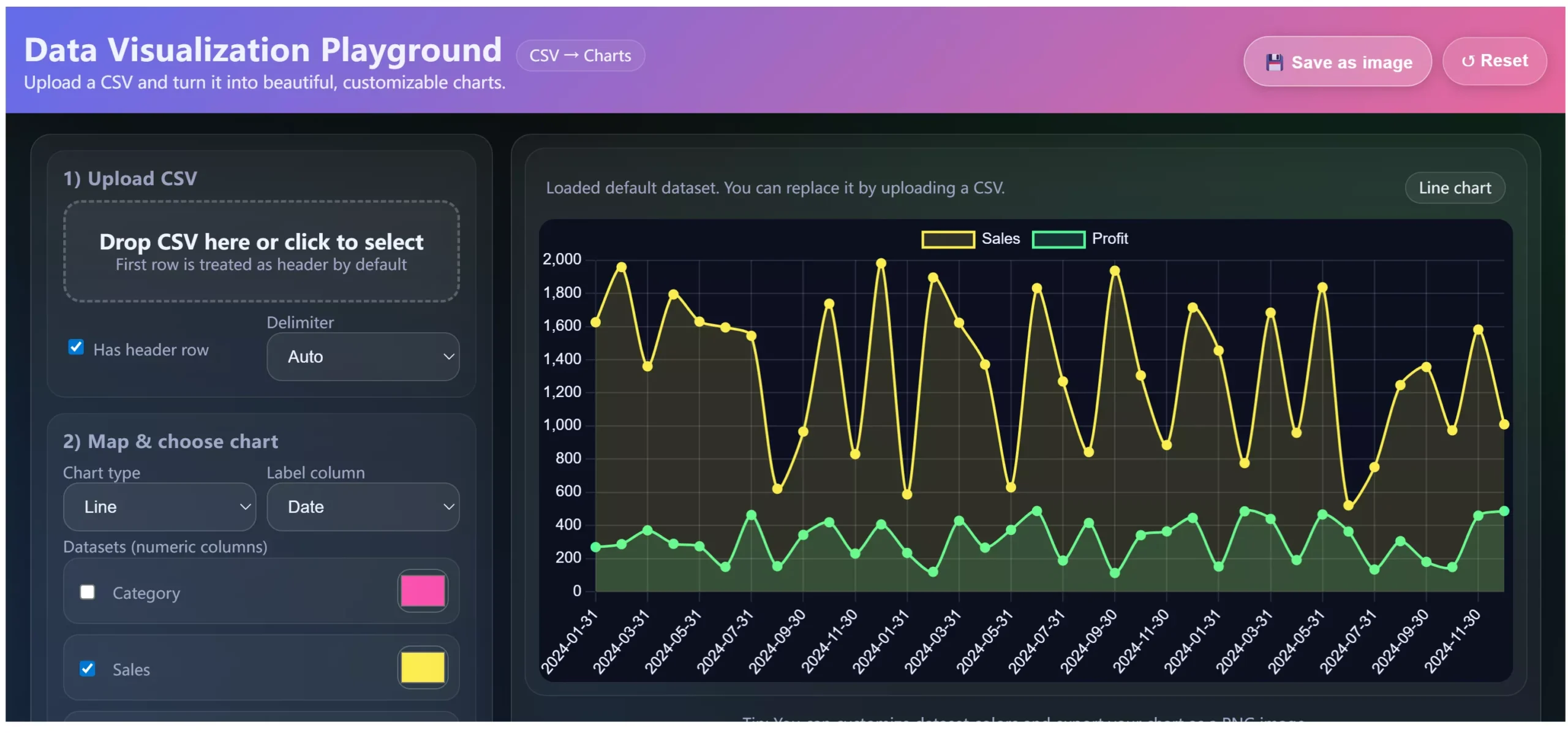Click the Delimiter dropdown chevron arrow
This screenshot has height=733, width=1568.
[448, 357]
